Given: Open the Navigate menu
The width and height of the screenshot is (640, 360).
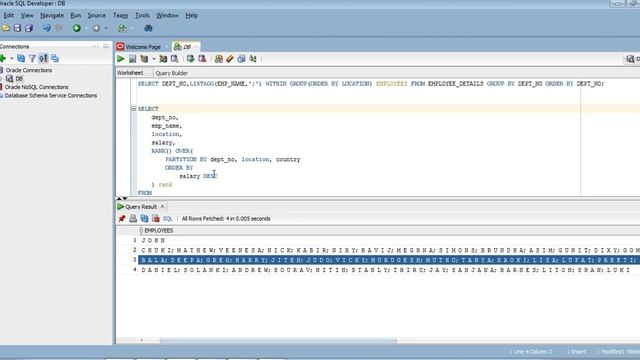Looking at the screenshot, I should coord(52,16).
